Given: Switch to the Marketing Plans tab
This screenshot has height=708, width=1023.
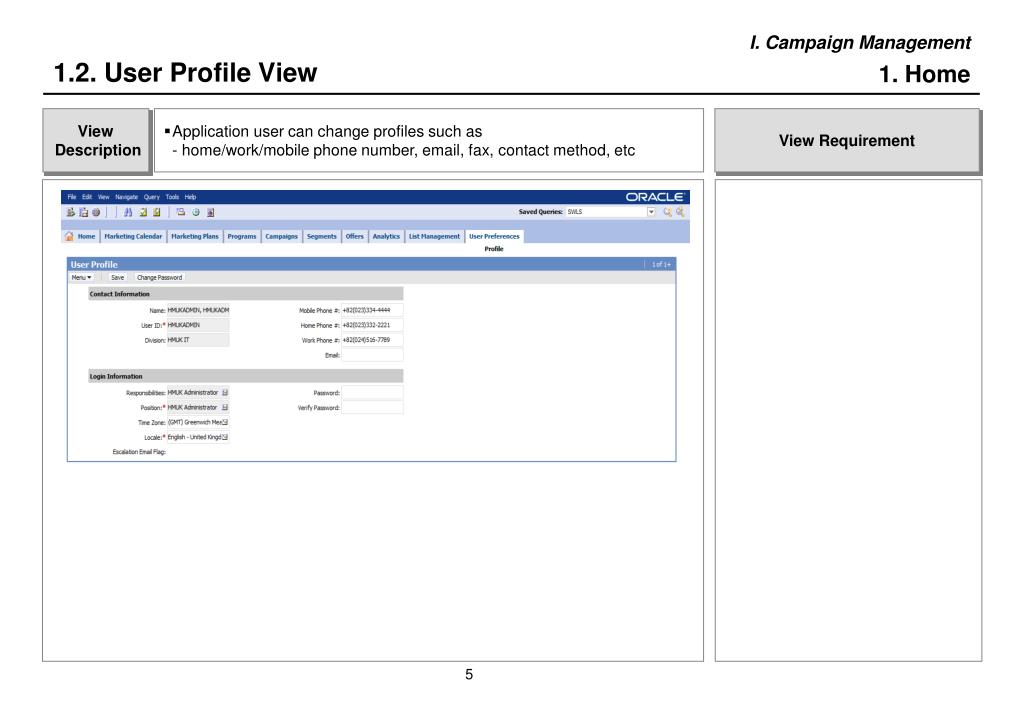Looking at the screenshot, I should click(x=194, y=236).
